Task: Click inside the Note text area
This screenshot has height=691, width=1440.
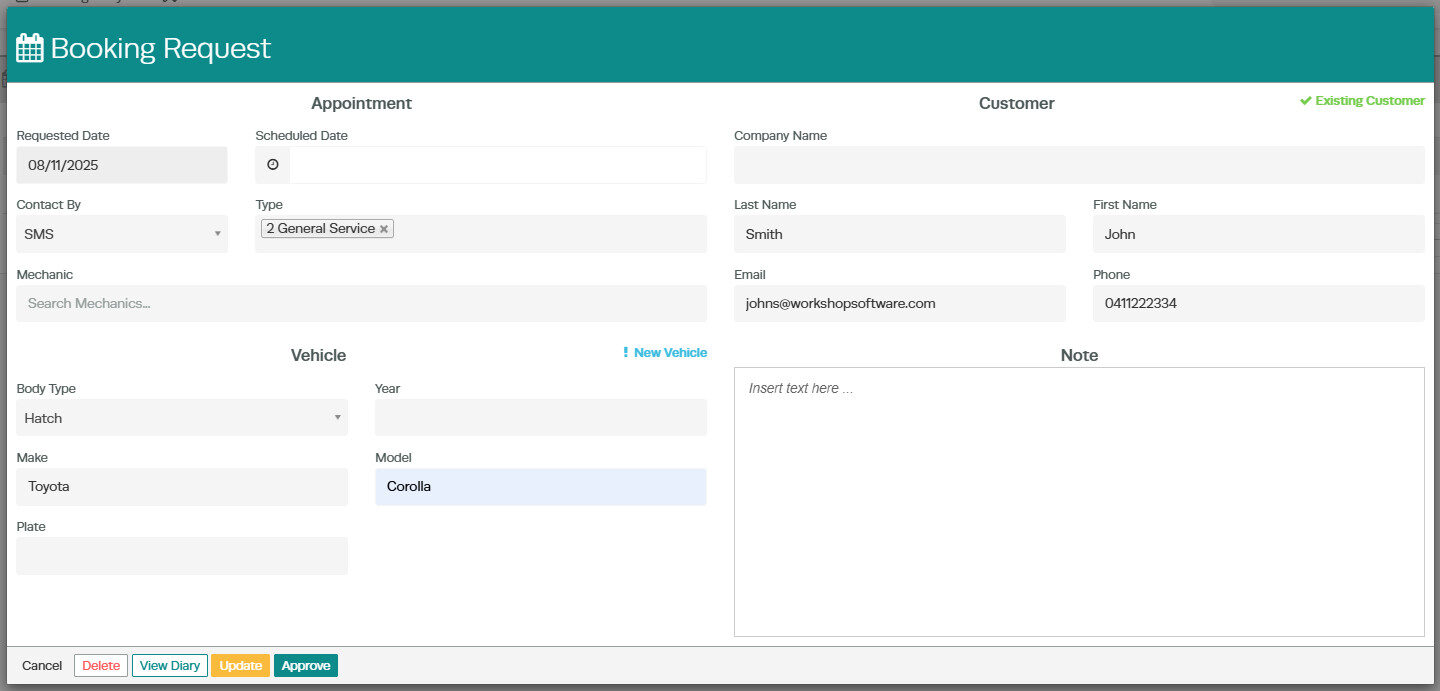Action: (1079, 502)
